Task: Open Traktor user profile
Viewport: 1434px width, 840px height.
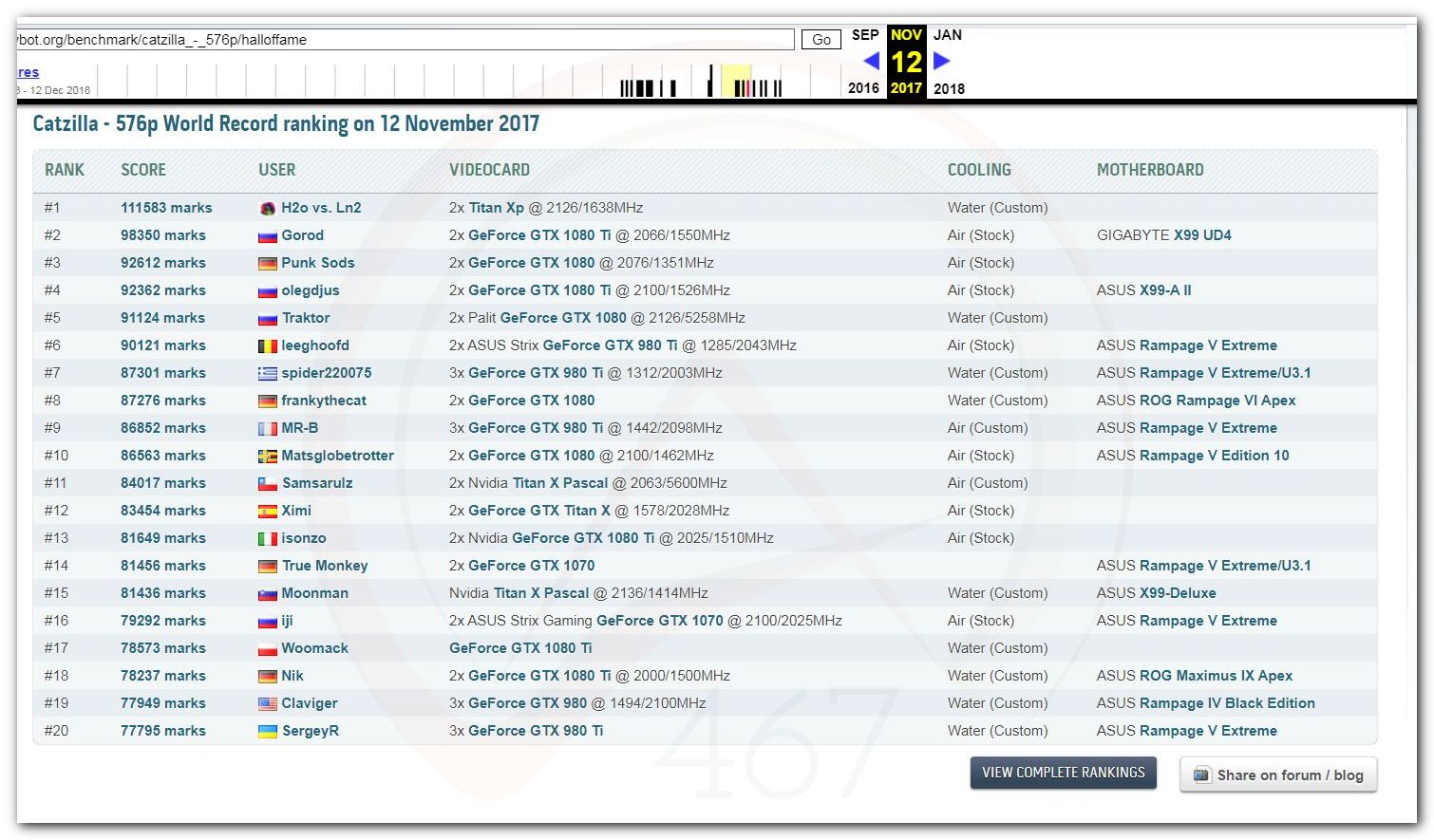Action: pos(306,318)
